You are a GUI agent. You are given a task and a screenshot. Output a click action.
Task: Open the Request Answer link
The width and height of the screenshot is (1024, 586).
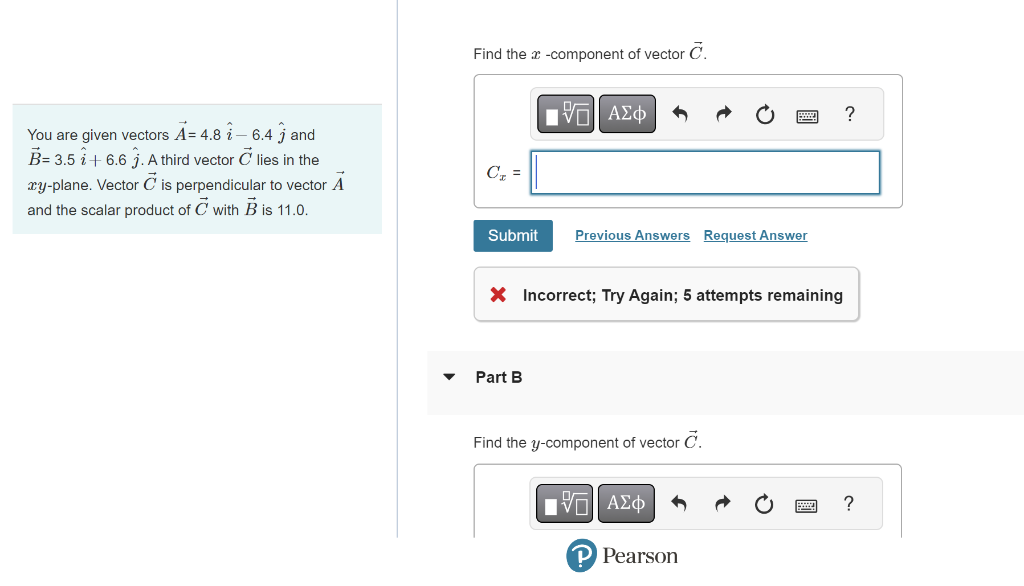coord(755,235)
